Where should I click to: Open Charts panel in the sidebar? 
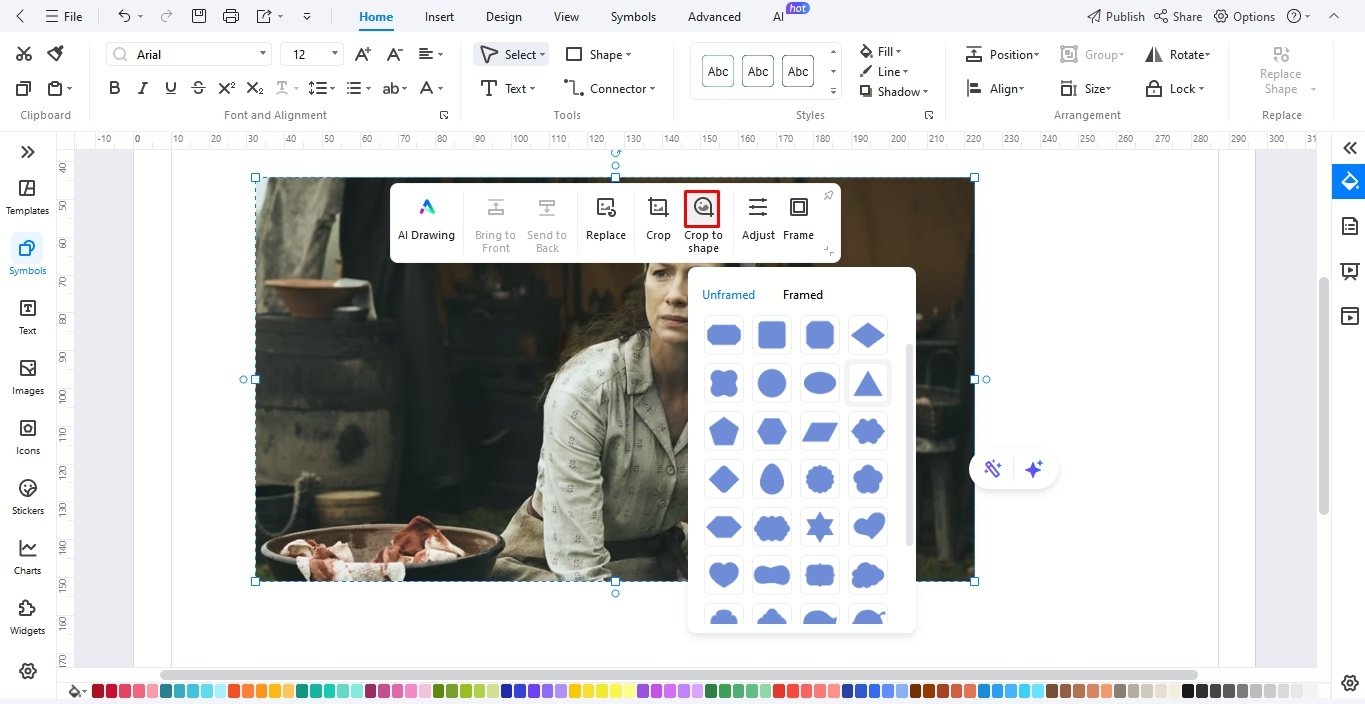pyautogui.click(x=27, y=557)
